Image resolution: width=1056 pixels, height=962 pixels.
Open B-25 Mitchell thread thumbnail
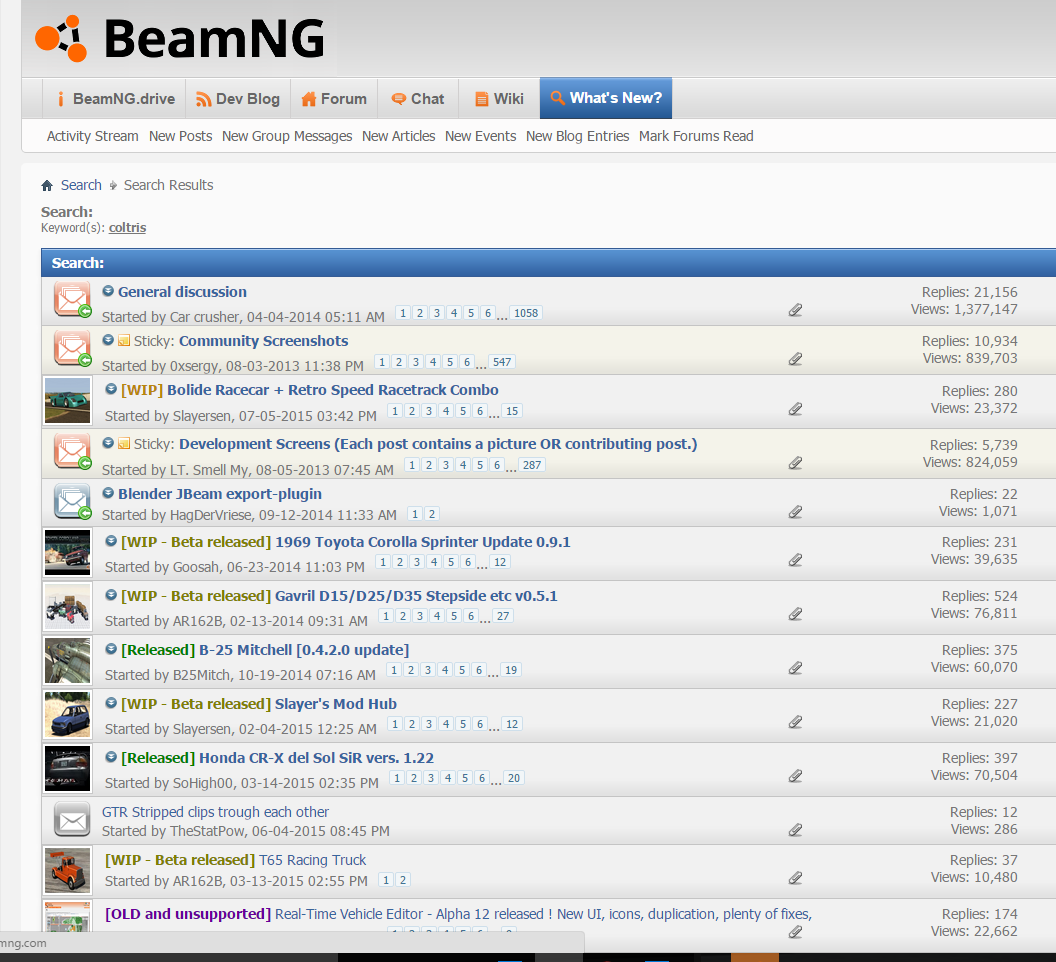click(x=67, y=661)
